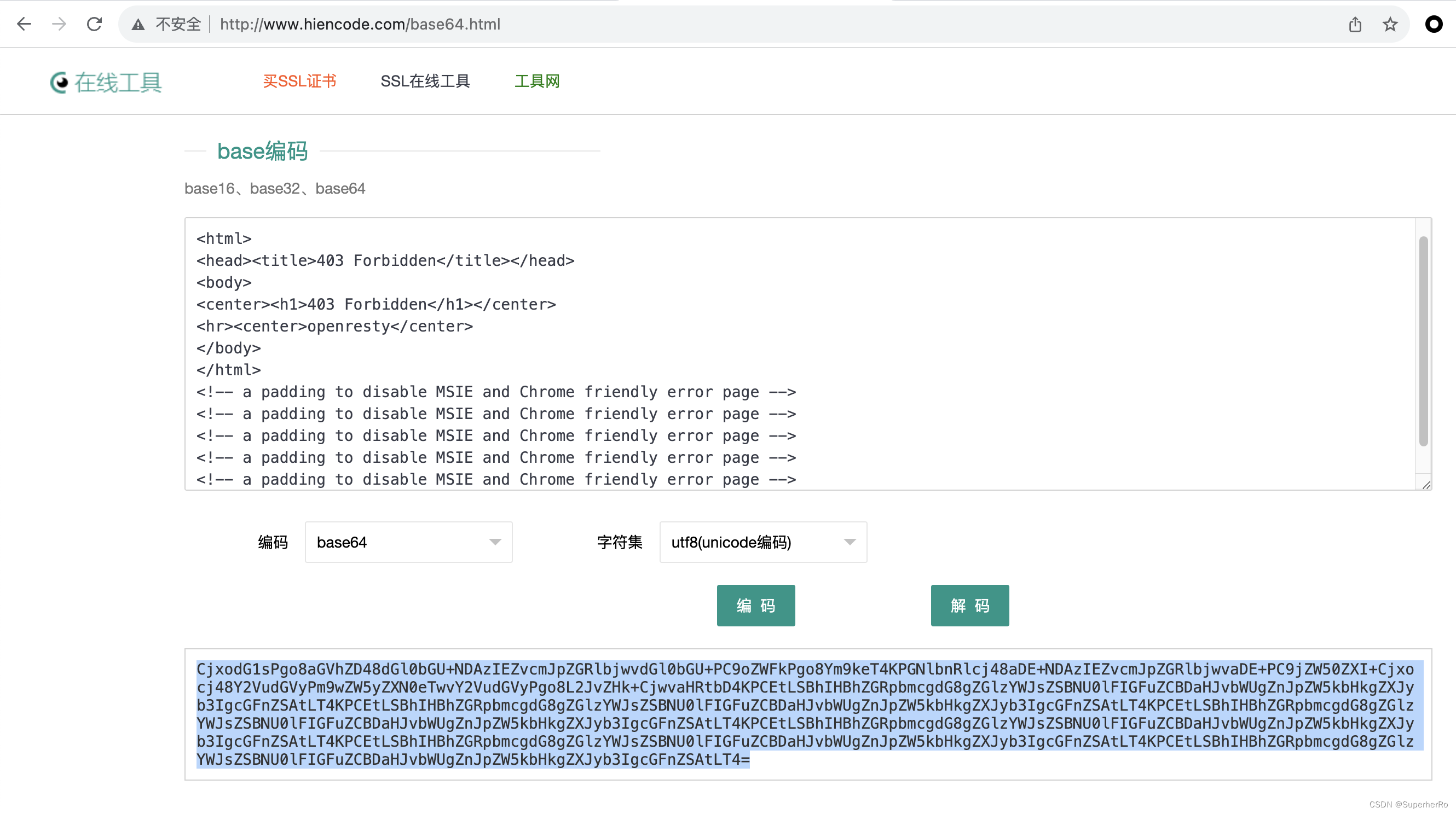The width and height of the screenshot is (1456, 814).
Task: Open the SSL在线工具 menu entry
Action: (426, 81)
